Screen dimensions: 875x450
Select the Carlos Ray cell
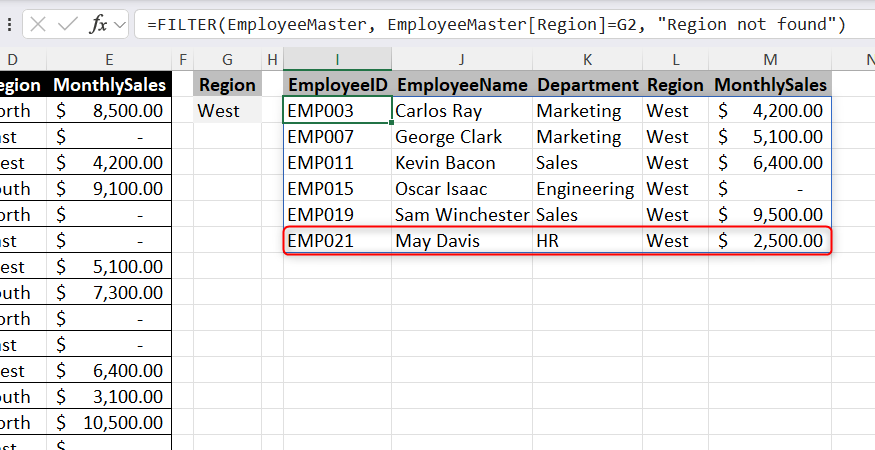(x=462, y=111)
